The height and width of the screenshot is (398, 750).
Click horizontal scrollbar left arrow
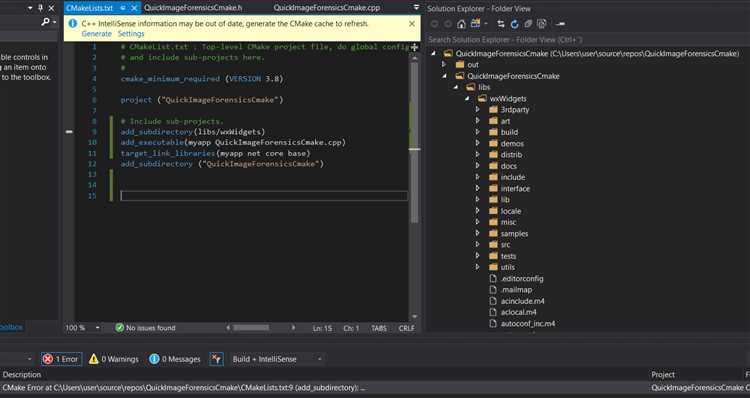coord(229,328)
